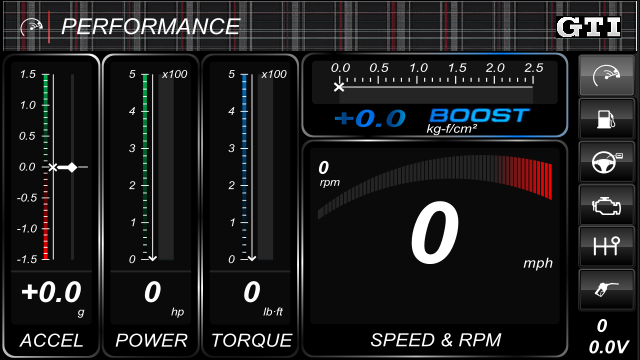
Task: Click the BOOST gauge title
Action: point(480,116)
